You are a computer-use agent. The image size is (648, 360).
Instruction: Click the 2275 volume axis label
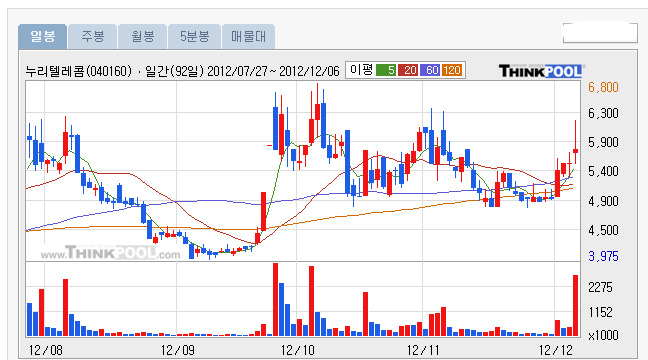pos(600,287)
